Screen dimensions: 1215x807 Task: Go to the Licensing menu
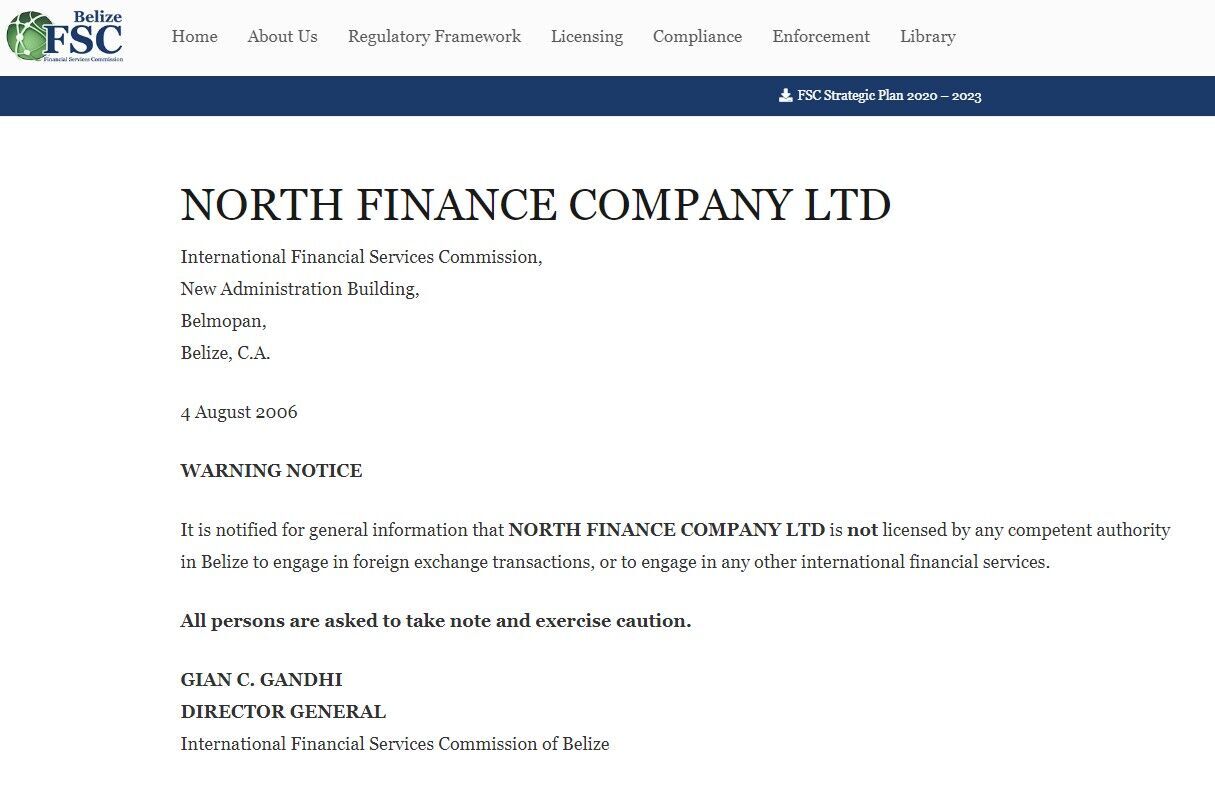click(x=587, y=36)
